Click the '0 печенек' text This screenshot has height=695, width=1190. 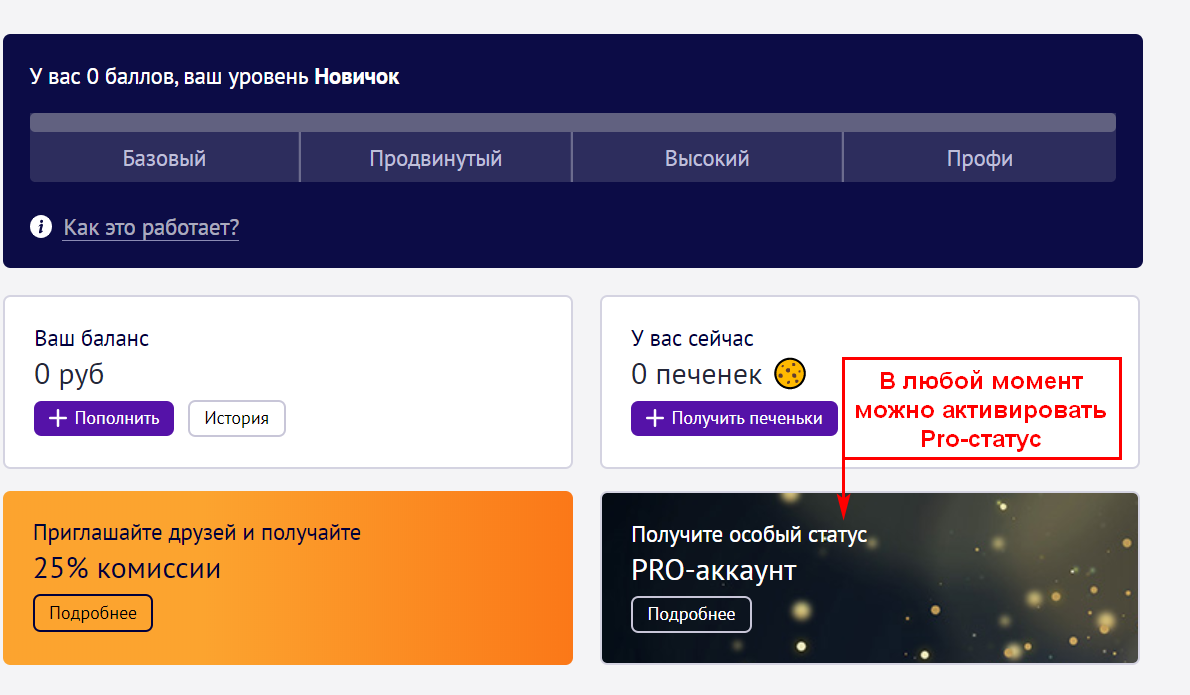[x=697, y=375]
